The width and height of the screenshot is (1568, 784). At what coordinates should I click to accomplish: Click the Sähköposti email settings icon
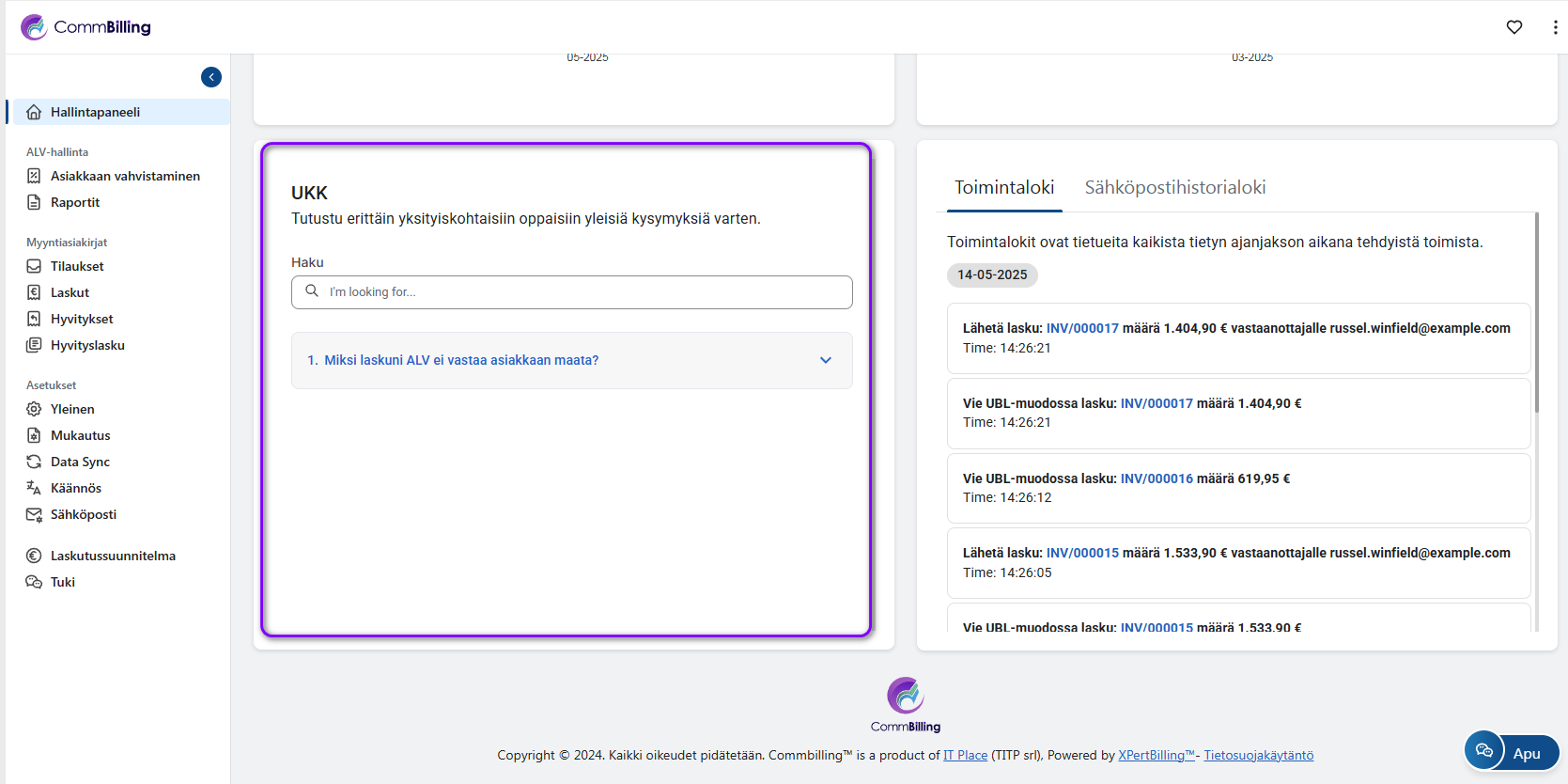(34, 514)
